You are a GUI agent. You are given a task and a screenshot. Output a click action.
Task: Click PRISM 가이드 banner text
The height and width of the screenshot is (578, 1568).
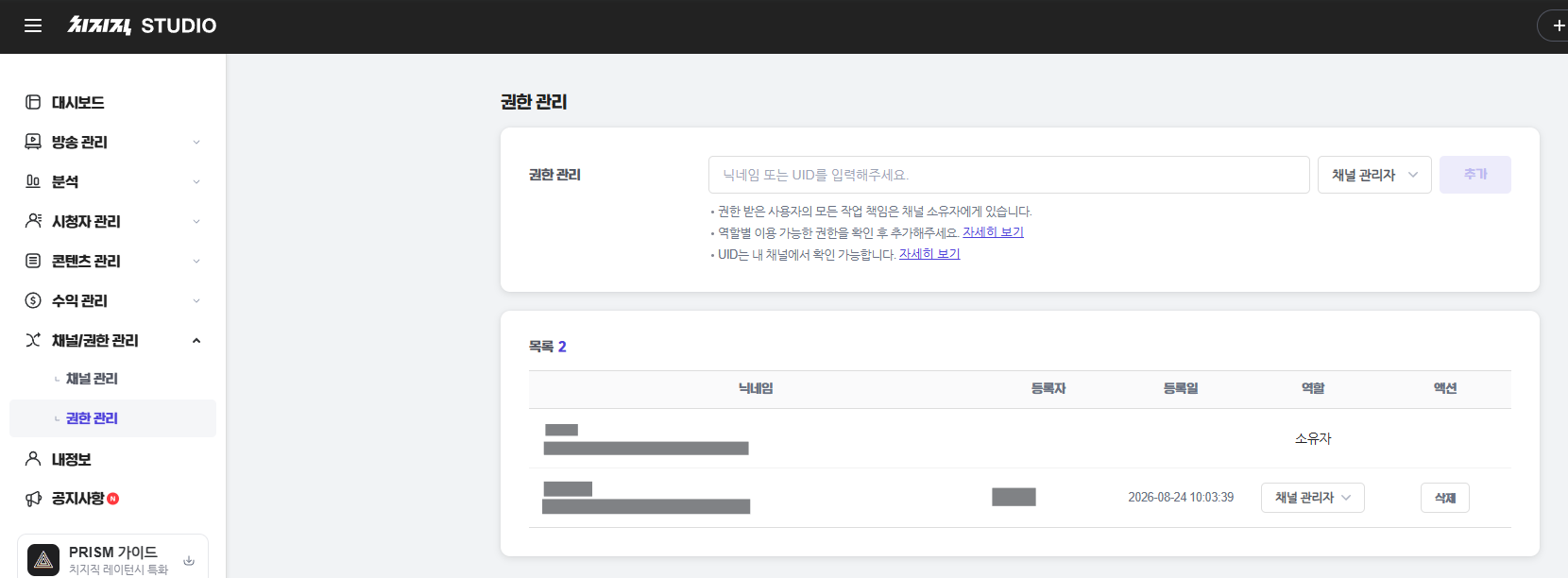tap(113, 552)
